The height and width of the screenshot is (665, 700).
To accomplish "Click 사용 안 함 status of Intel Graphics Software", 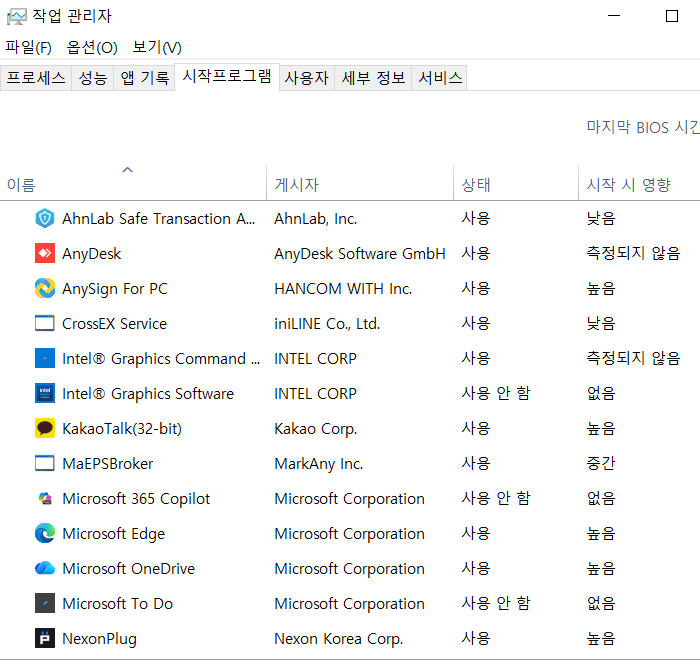I will pyautogui.click(x=496, y=393).
